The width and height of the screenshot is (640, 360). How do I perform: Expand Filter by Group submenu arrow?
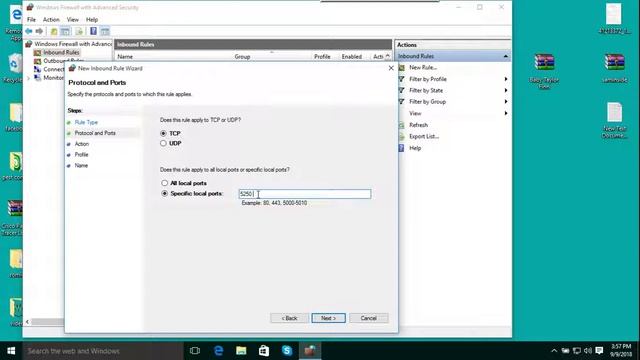pos(506,102)
